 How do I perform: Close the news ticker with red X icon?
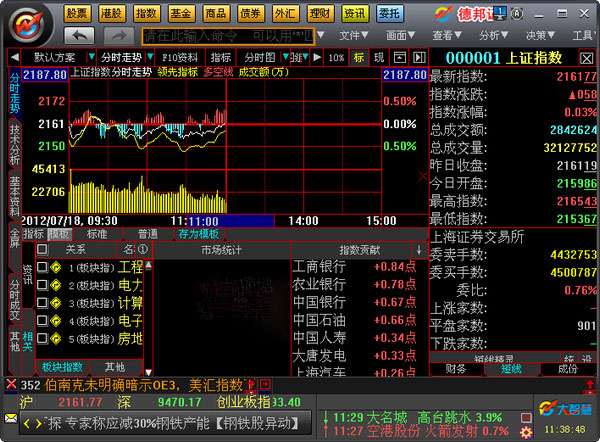(x=10, y=384)
